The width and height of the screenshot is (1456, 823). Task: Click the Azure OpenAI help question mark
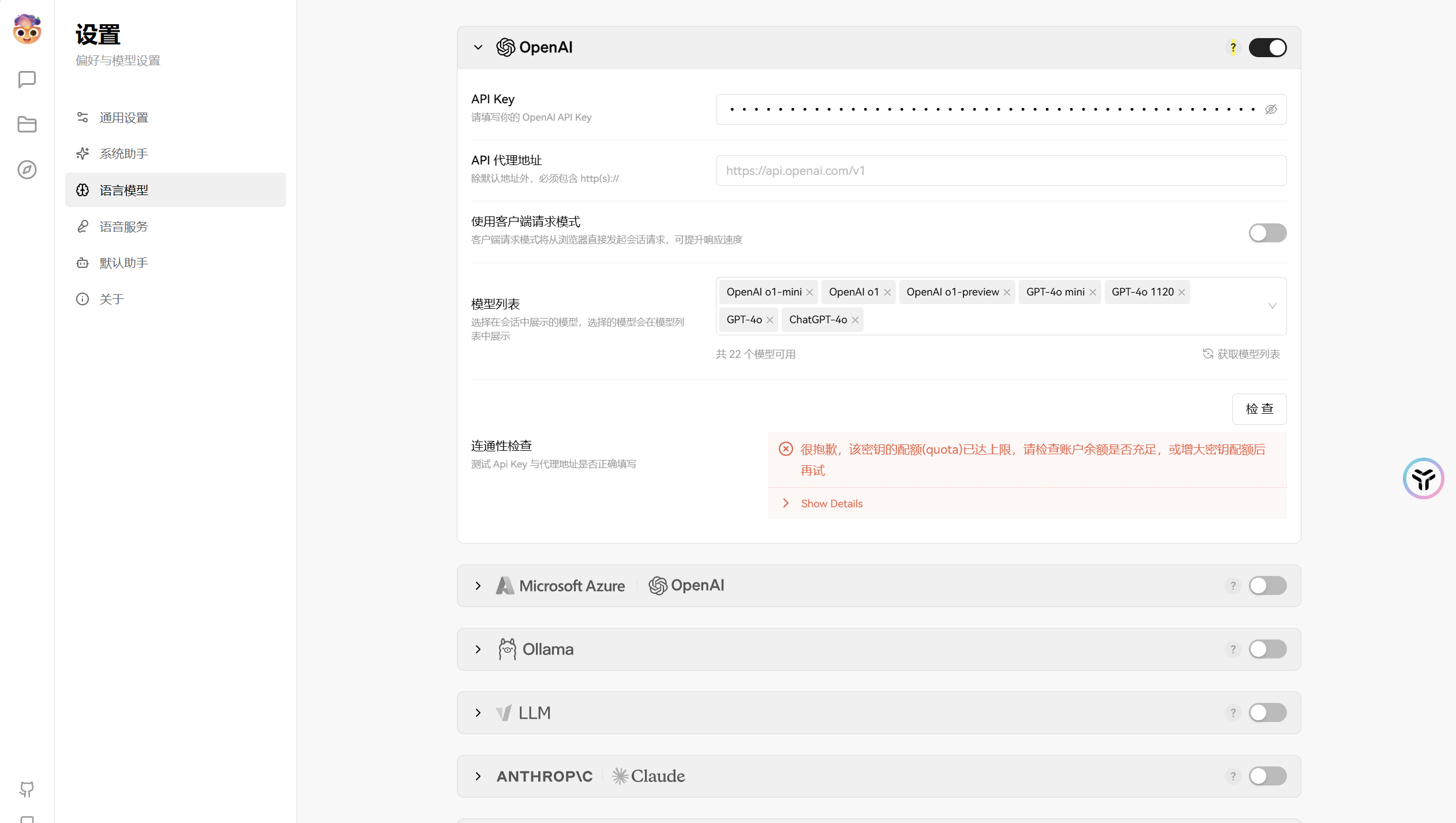point(1233,586)
